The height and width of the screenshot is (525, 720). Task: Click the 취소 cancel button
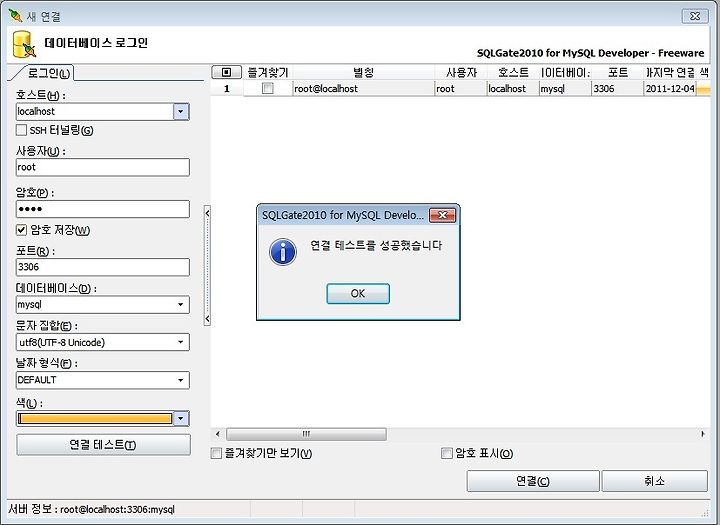pyautogui.click(x=654, y=481)
